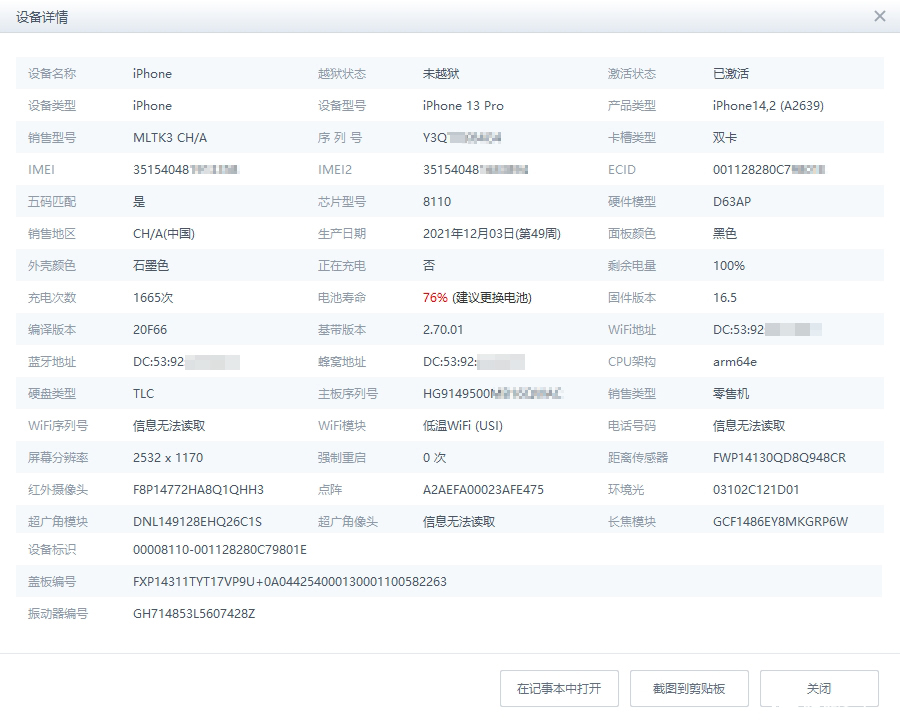
Task: Click the CPU architecture arm64e
Action: pos(735,362)
